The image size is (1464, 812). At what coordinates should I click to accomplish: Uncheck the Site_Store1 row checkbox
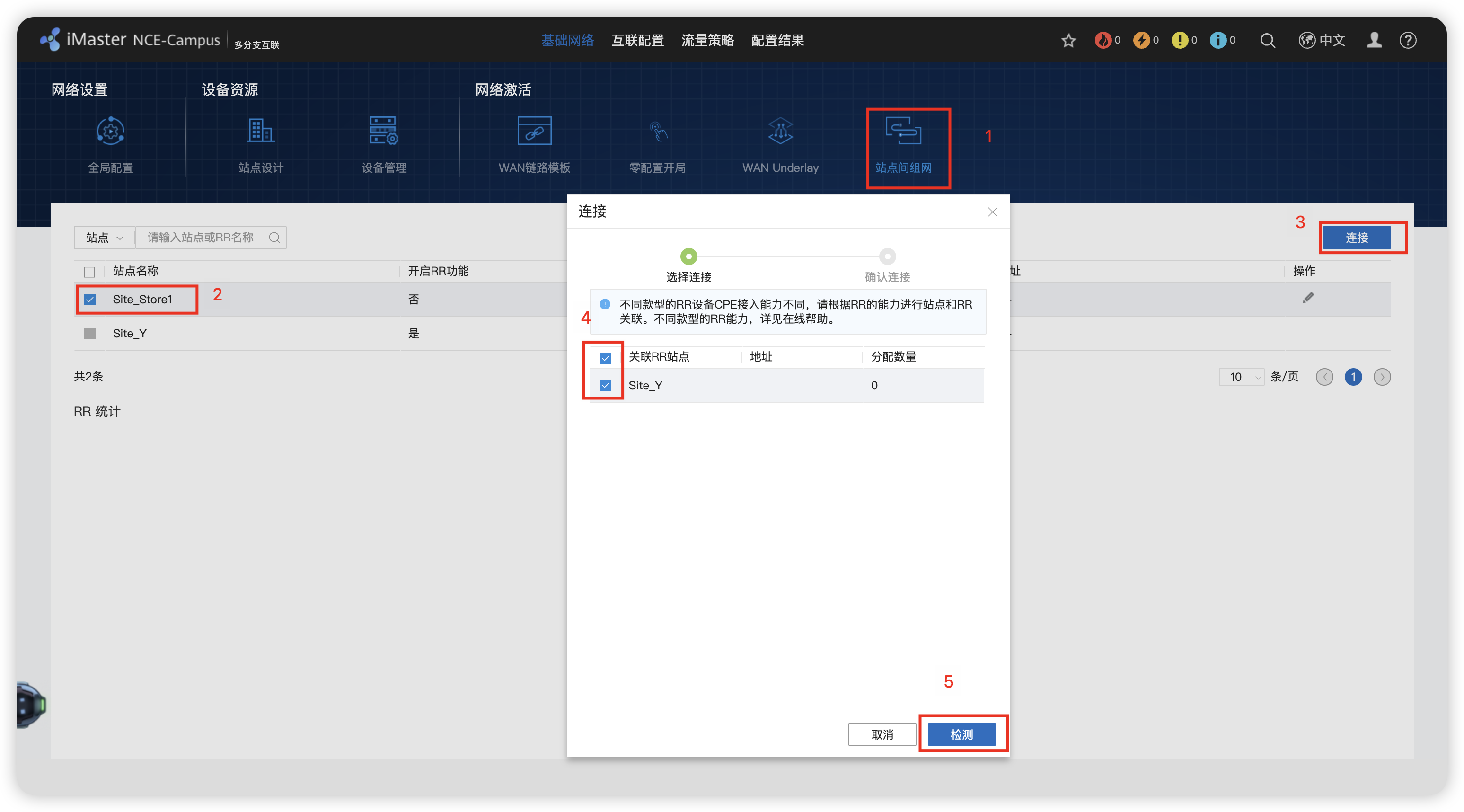(x=90, y=300)
